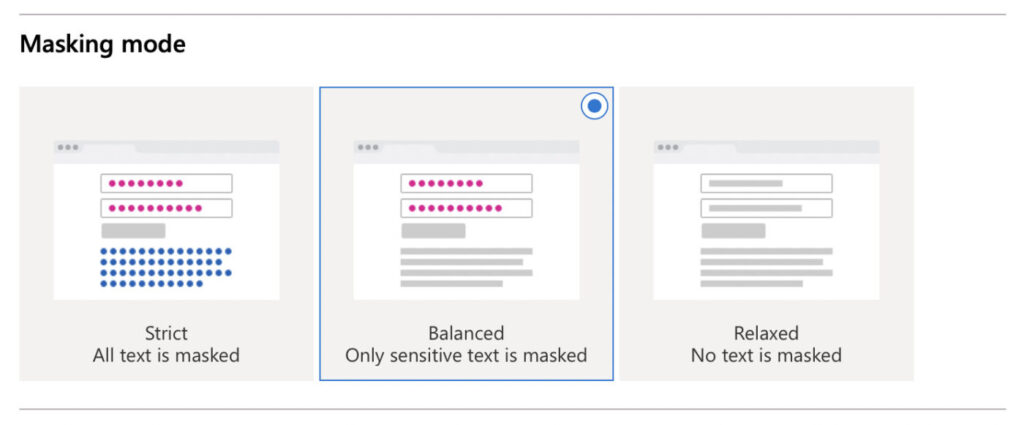The image size is (1024, 425).
Task: Click the Balanced mode preview illustration
Action: click(x=466, y=220)
